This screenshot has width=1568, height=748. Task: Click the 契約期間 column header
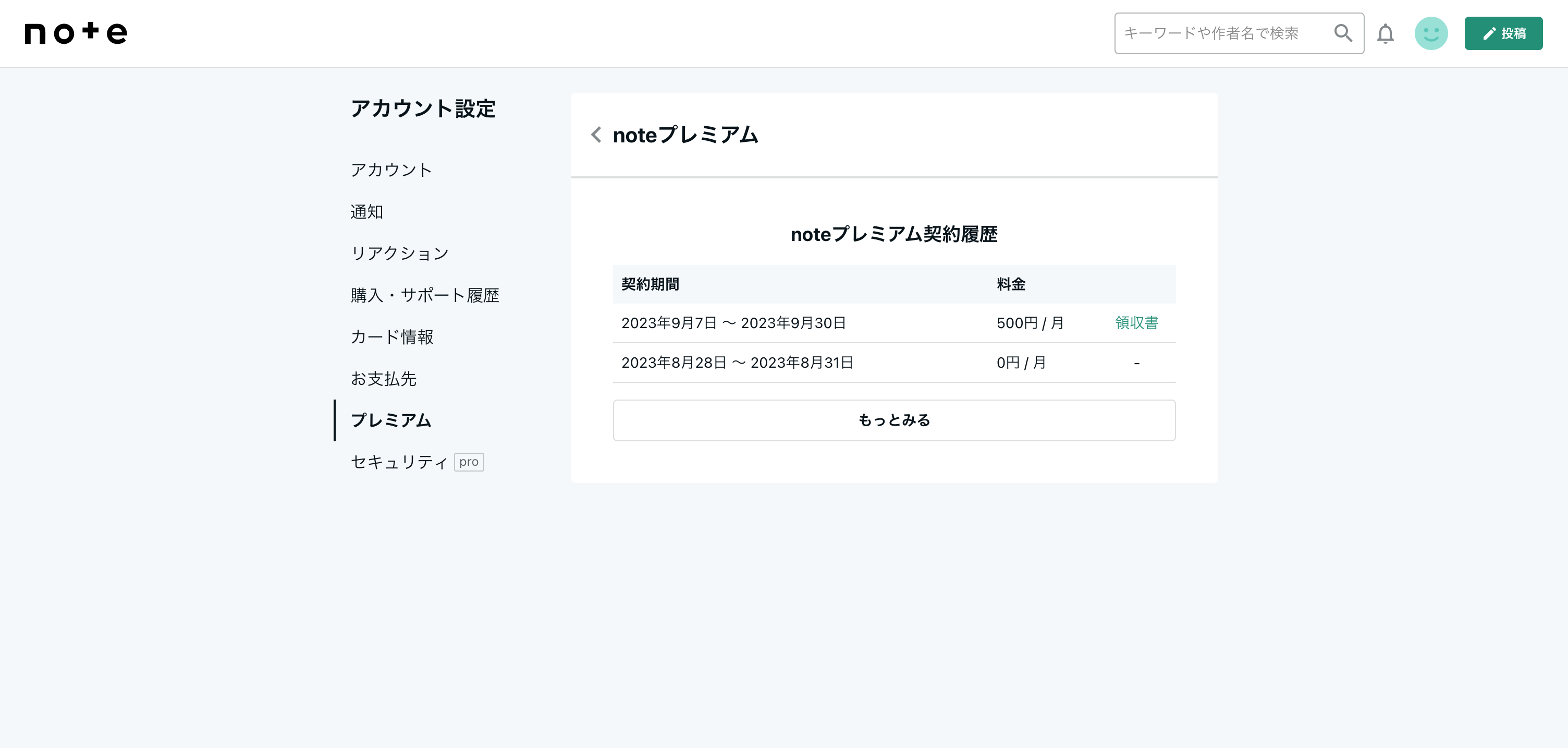pyautogui.click(x=650, y=284)
